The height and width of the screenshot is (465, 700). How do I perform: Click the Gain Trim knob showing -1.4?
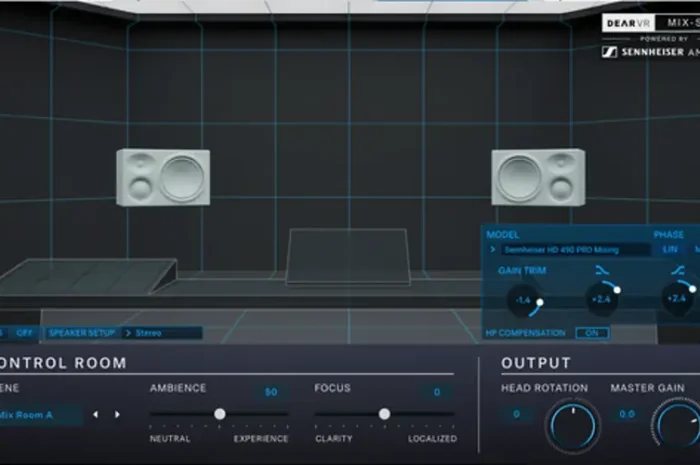pyautogui.click(x=525, y=300)
